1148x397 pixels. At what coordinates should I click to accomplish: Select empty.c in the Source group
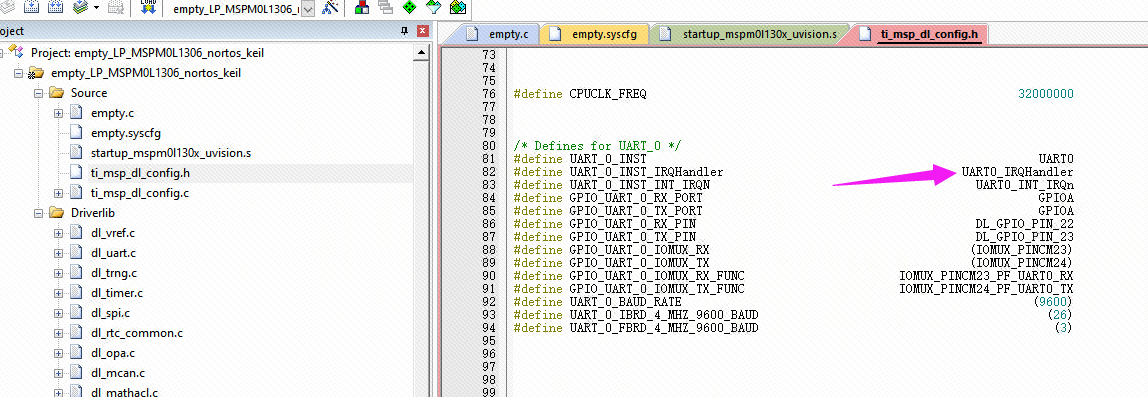pyautogui.click(x=112, y=113)
